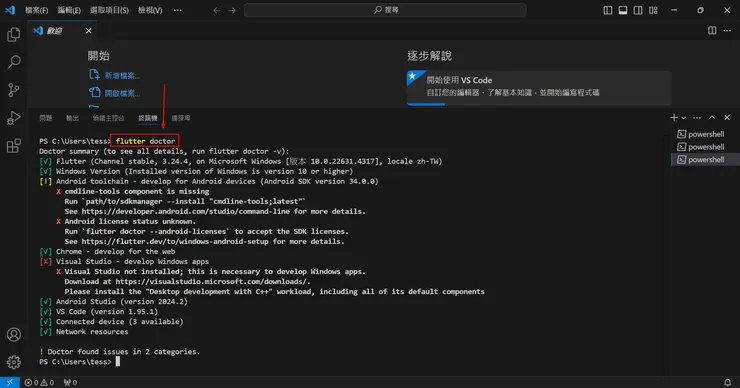740x388 pixels.
Task: Toggle primary side bar layout icon
Action: pyautogui.click(x=608, y=10)
